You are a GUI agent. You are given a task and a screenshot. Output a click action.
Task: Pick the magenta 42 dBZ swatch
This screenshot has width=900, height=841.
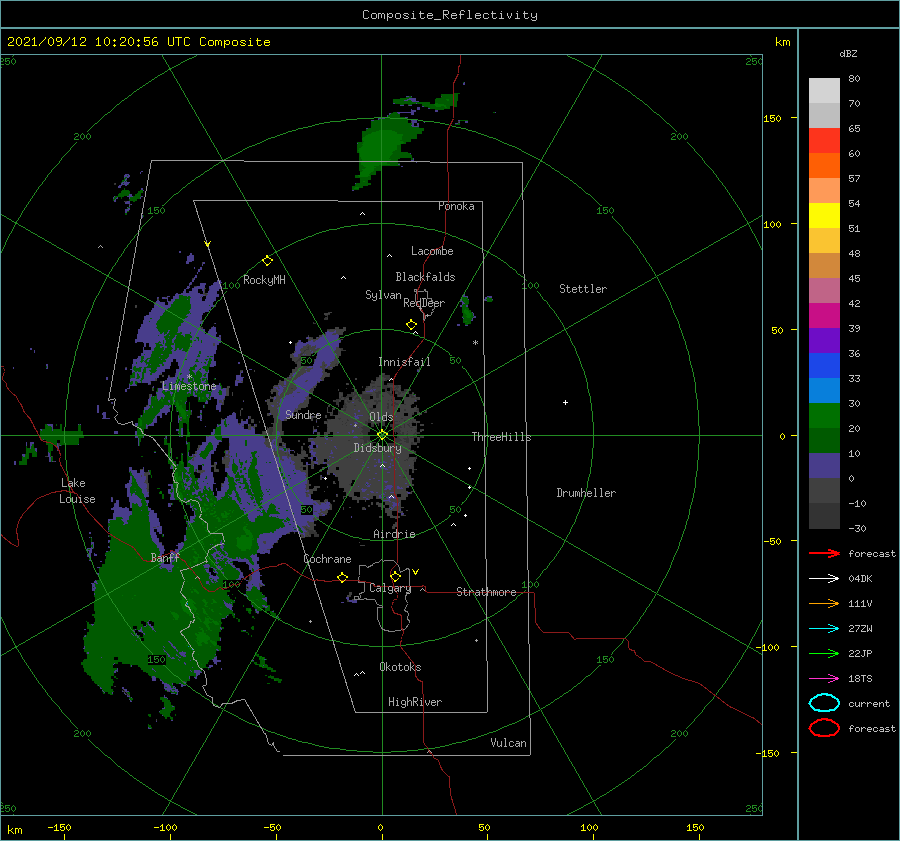point(824,315)
